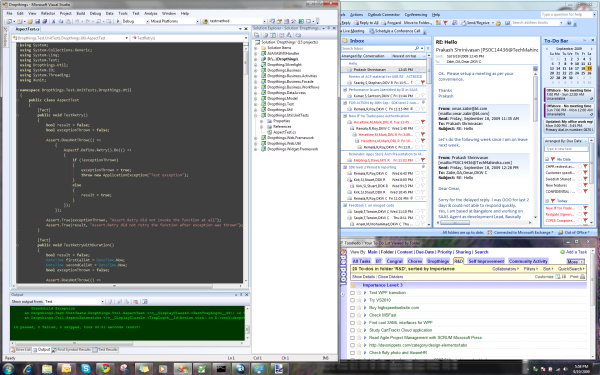Check off the 'Test WPF transition' task
This screenshot has width=600, height=375.
point(352,293)
